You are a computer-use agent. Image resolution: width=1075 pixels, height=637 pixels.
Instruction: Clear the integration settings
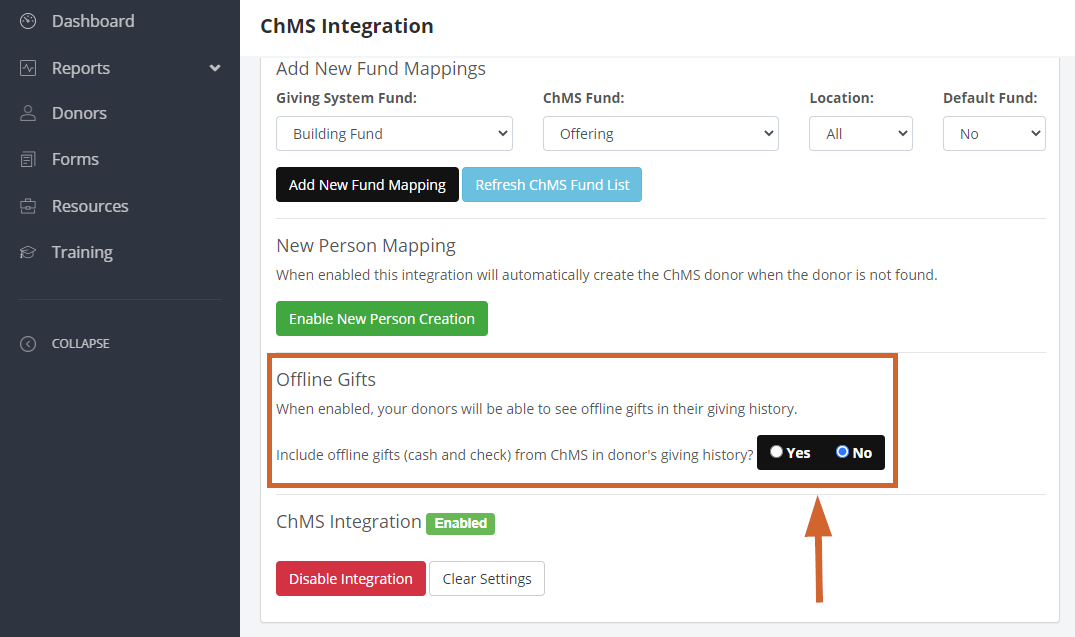487,578
